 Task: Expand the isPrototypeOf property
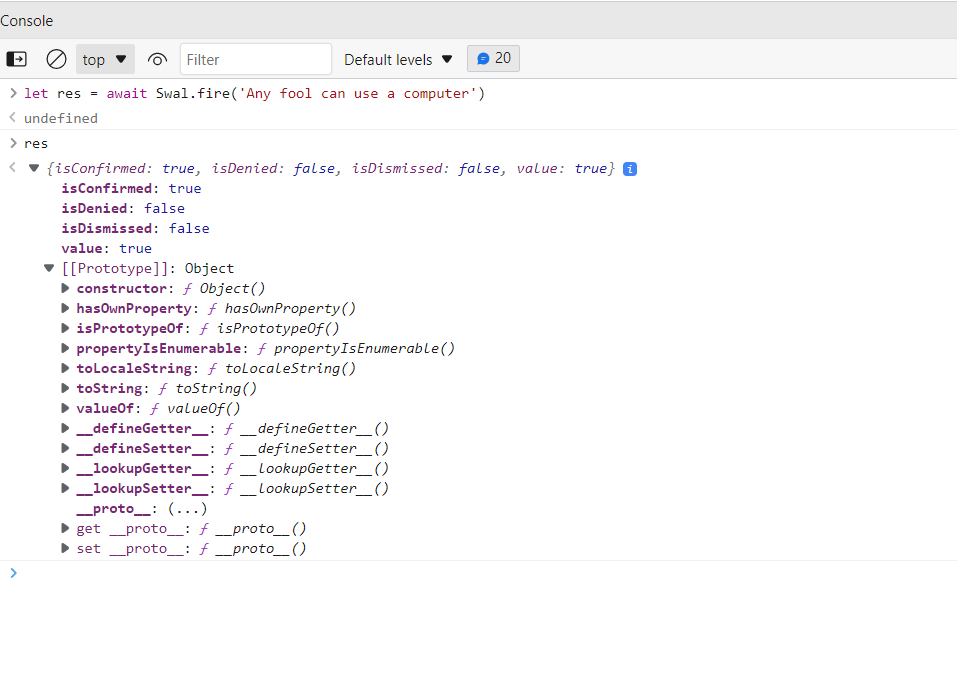tap(64, 328)
